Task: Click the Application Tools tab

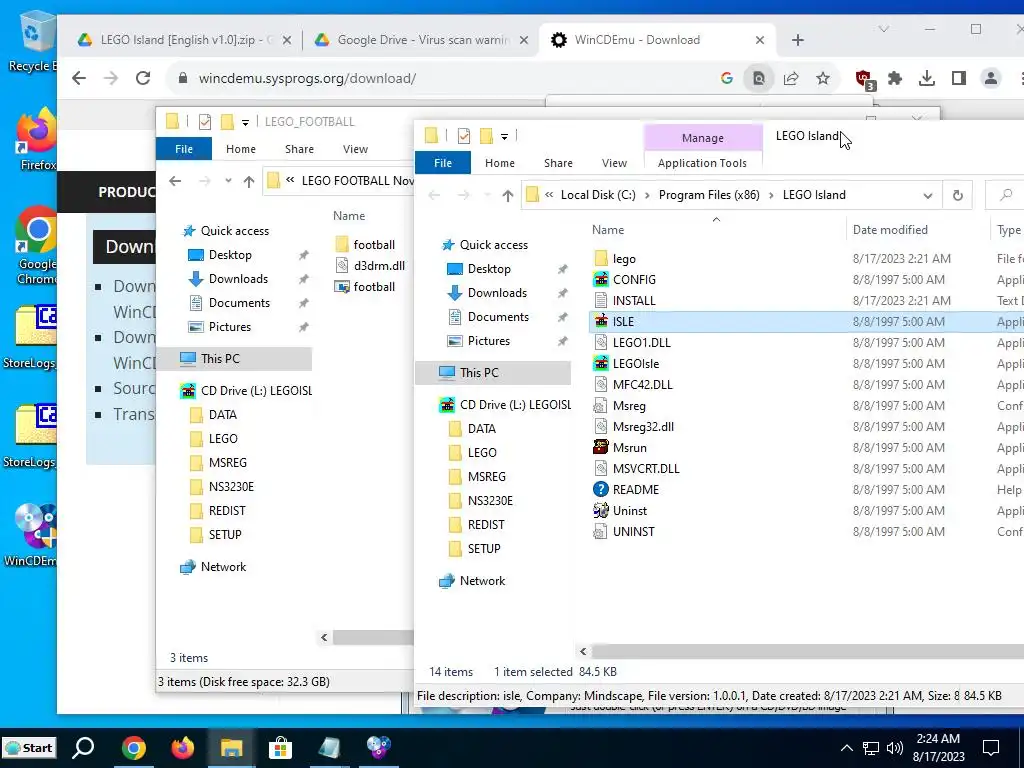Action: tap(702, 163)
